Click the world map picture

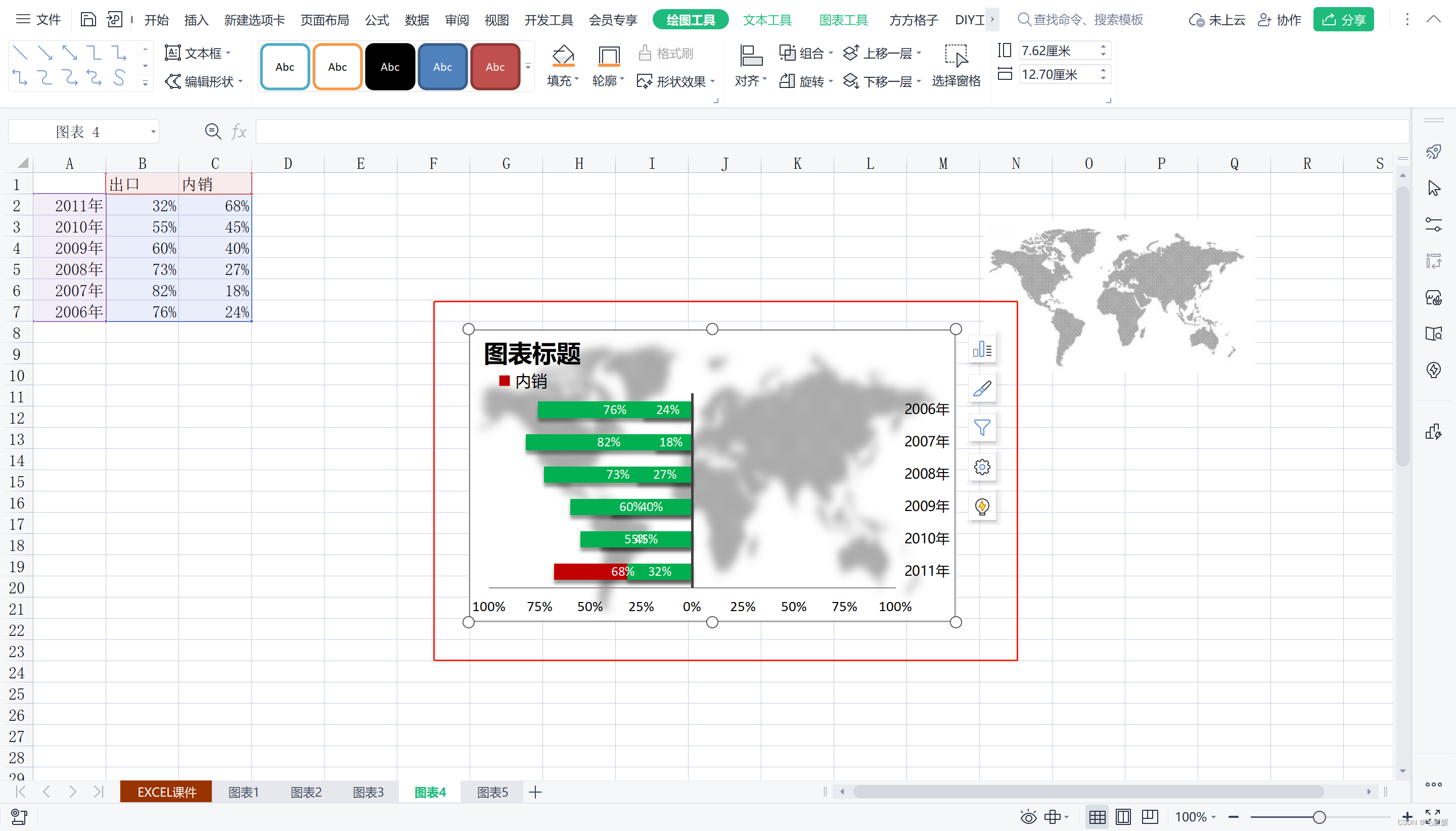click(1118, 297)
